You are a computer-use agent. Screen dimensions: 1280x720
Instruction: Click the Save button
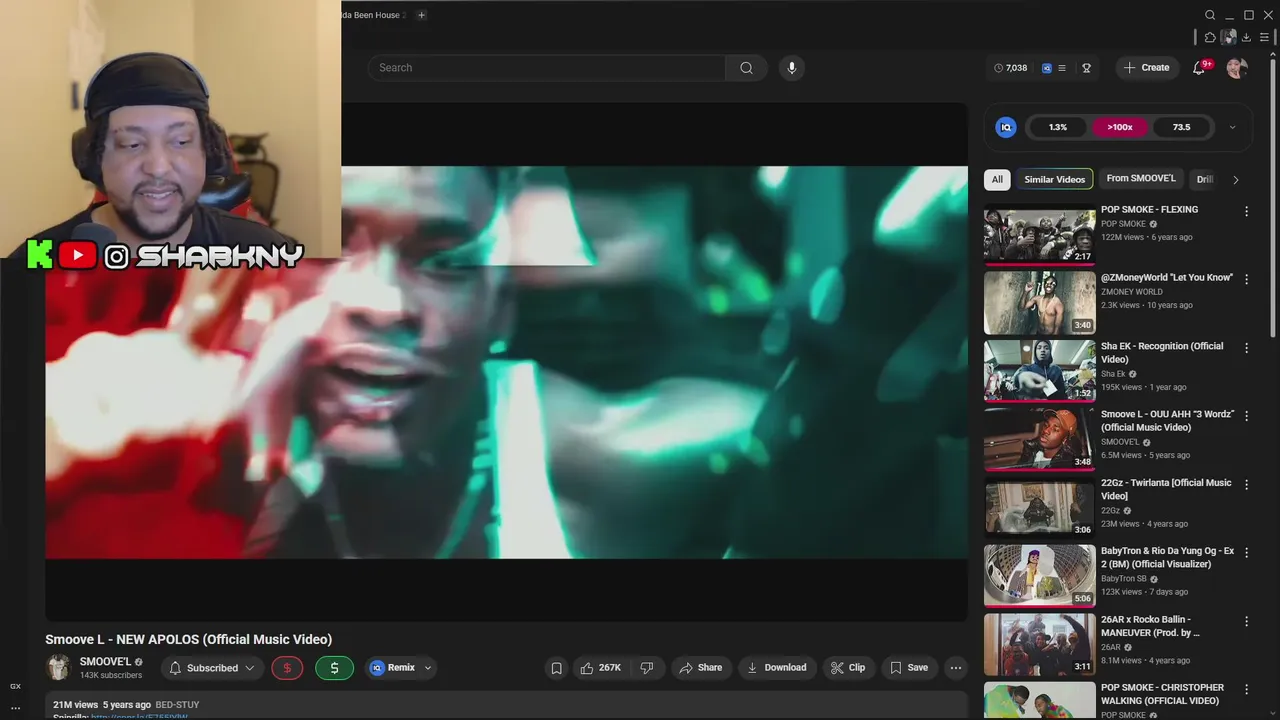pos(909,668)
